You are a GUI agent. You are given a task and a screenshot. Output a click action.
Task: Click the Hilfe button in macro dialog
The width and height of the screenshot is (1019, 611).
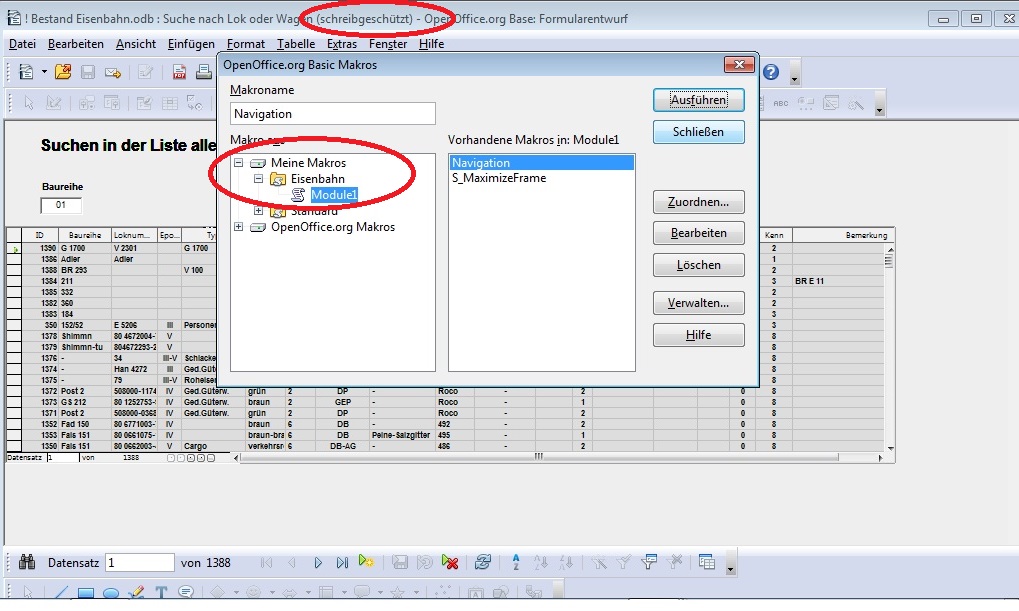(699, 335)
